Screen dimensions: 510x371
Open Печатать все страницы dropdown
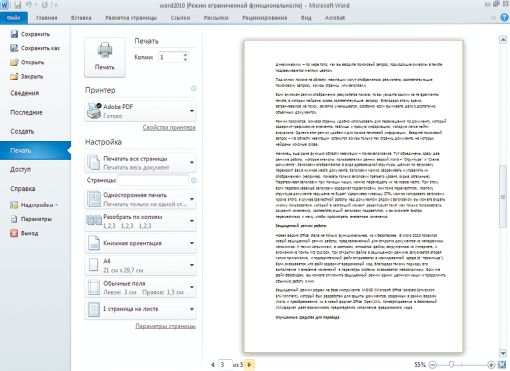click(x=140, y=163)
